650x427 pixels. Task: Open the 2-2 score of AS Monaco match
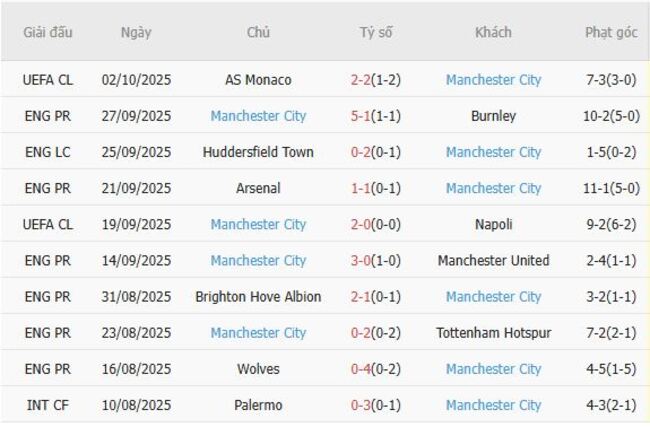coord(361,80)
